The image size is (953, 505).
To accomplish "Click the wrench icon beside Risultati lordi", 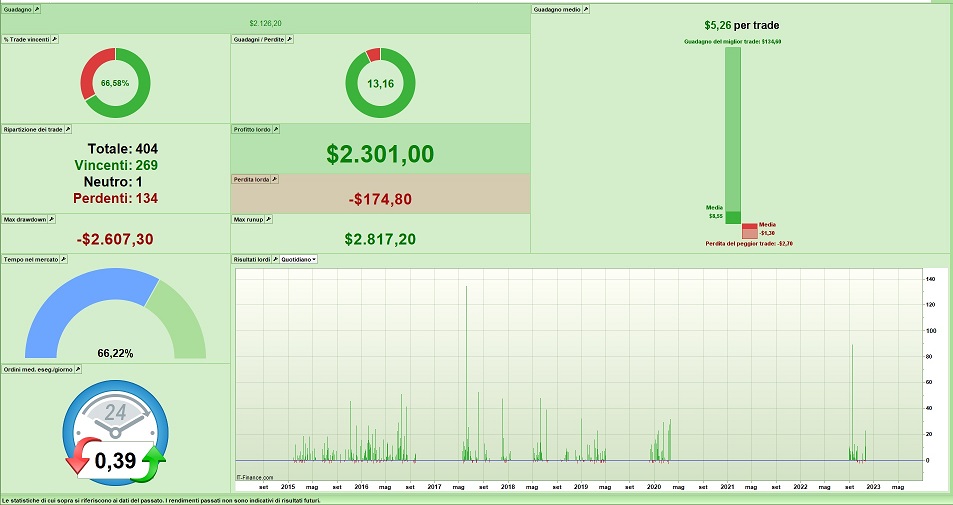I will click(x=275, y=259).
